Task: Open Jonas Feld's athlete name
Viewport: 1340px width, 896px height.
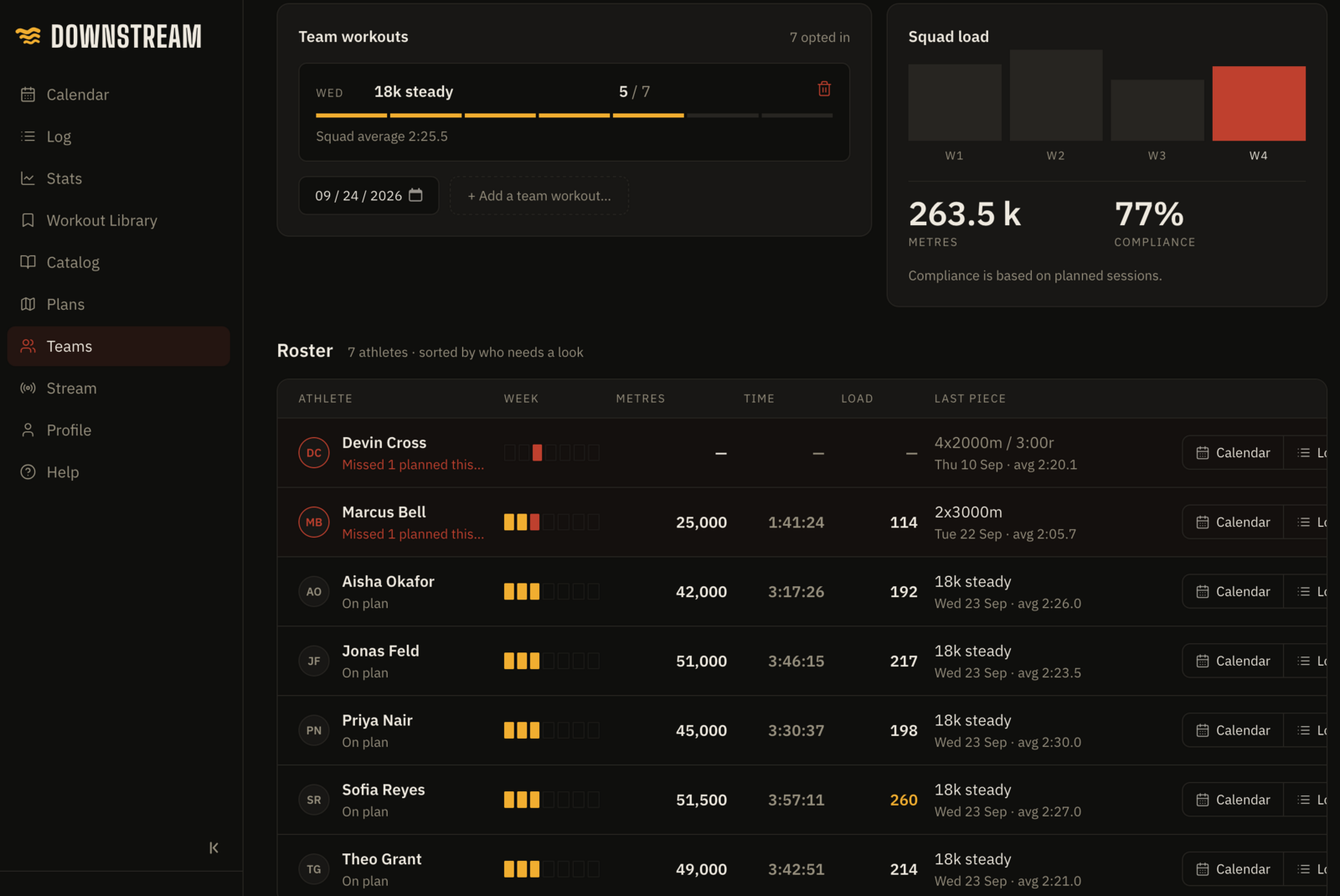Action: (x=380, y=651)
